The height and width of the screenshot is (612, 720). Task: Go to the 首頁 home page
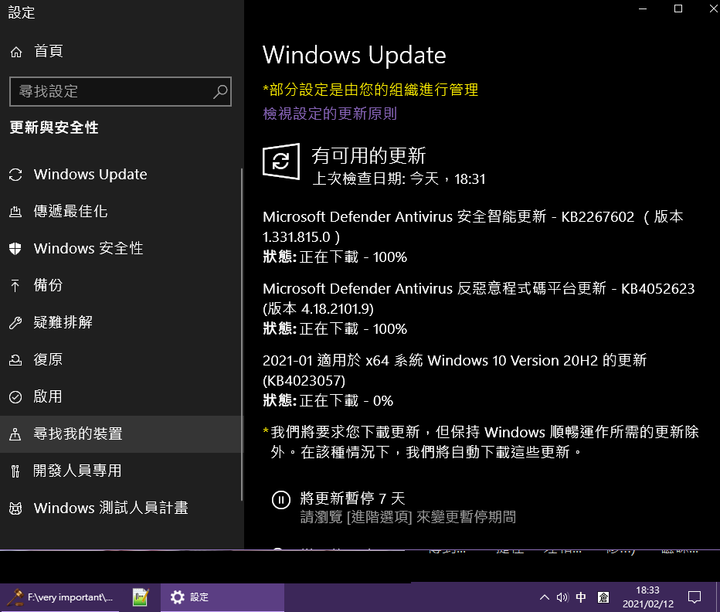click(48, 51)
